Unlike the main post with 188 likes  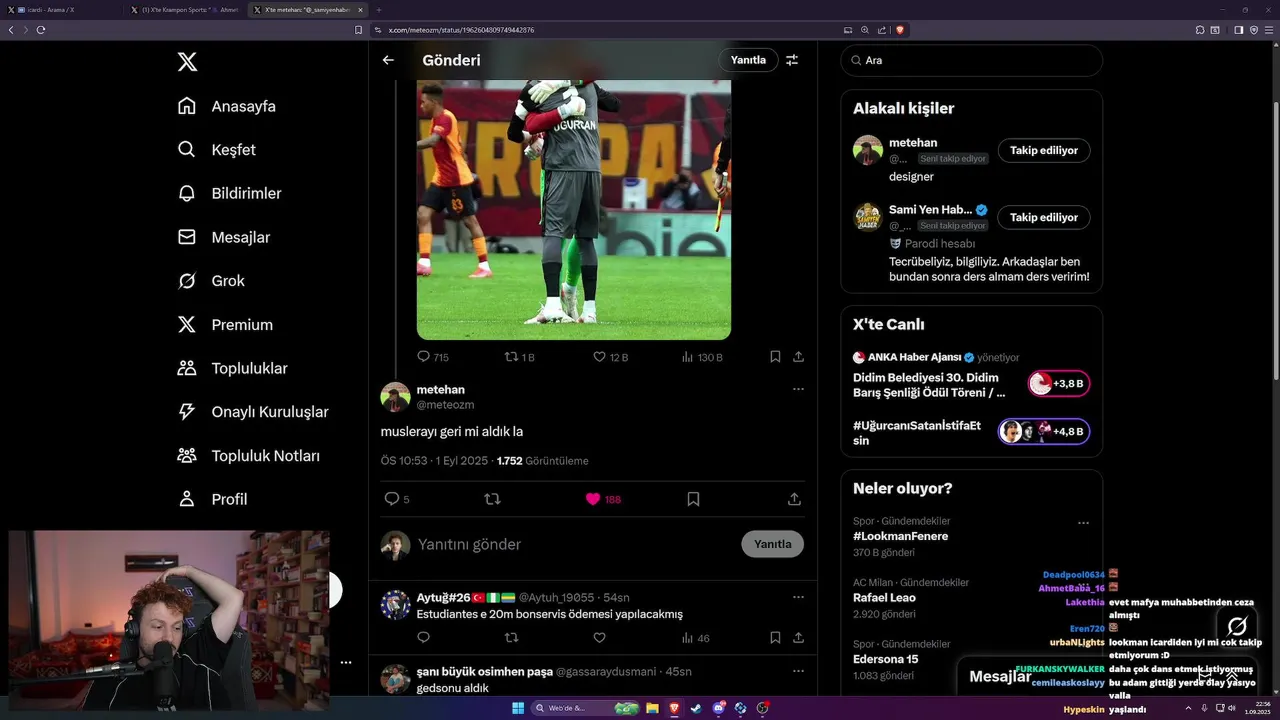click(603, 499)
